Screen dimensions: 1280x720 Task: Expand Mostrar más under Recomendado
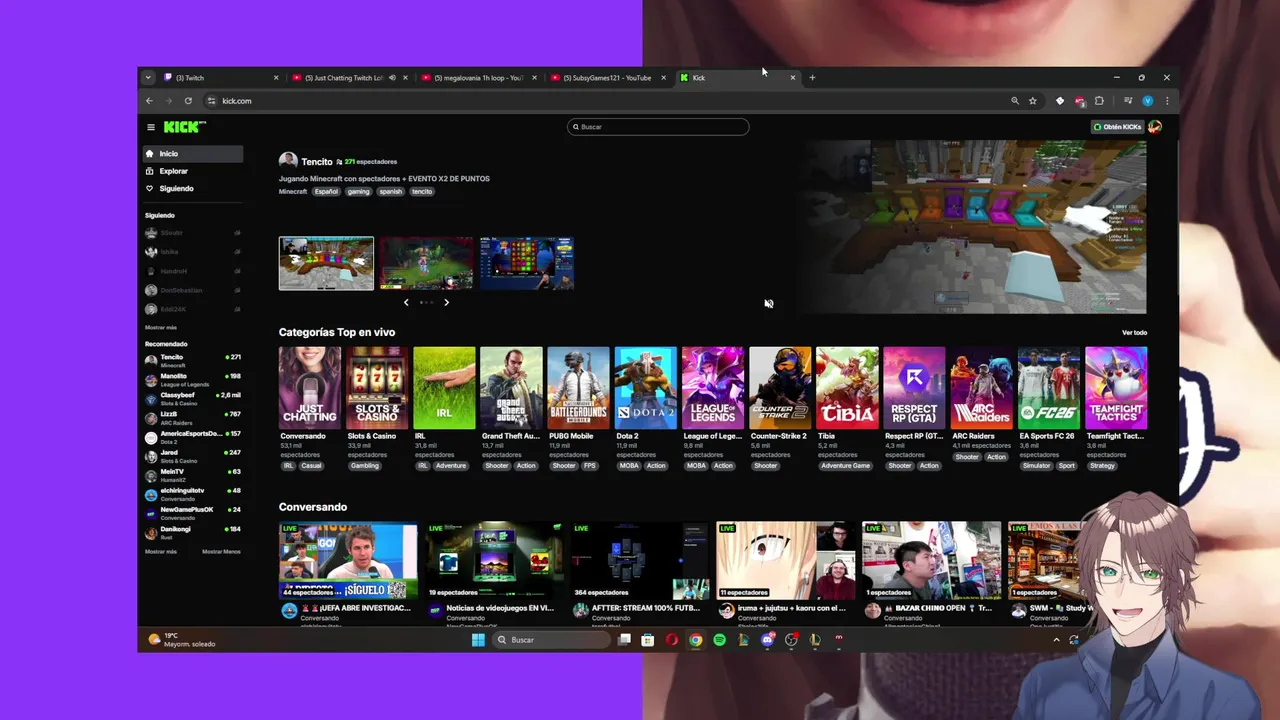point(161,552)
